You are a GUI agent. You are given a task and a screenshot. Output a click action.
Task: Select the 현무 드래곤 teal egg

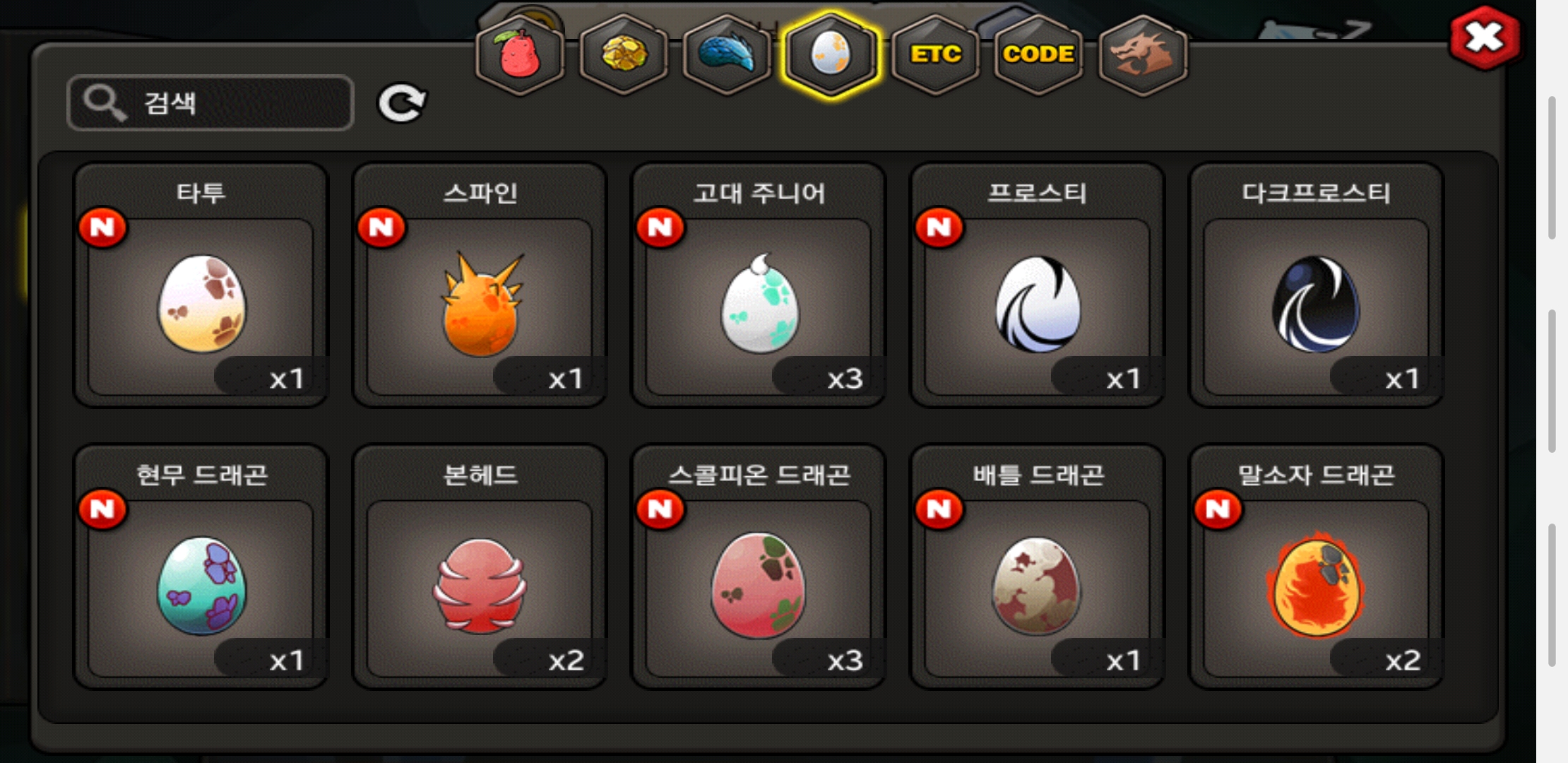coord(201,567)
